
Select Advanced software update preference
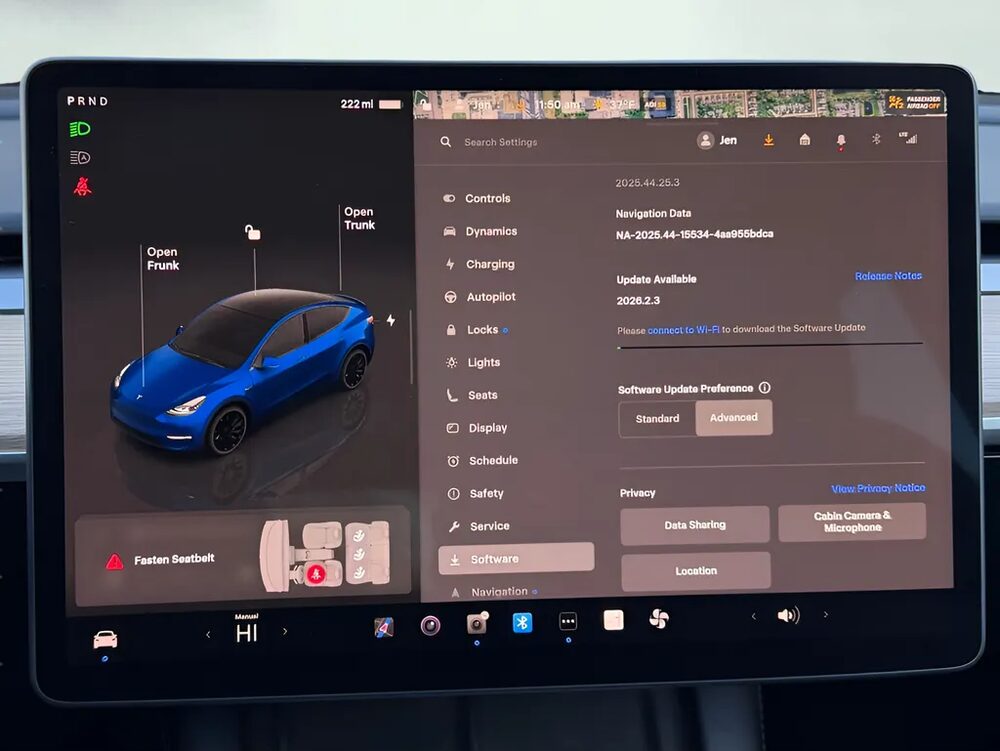coord(734,418)
